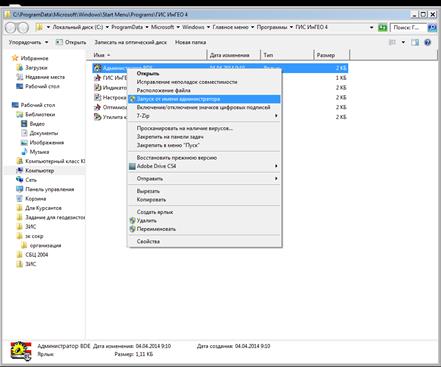Click the Размер column header
Screen dimensions: 441x367
(x=332, y=55)
